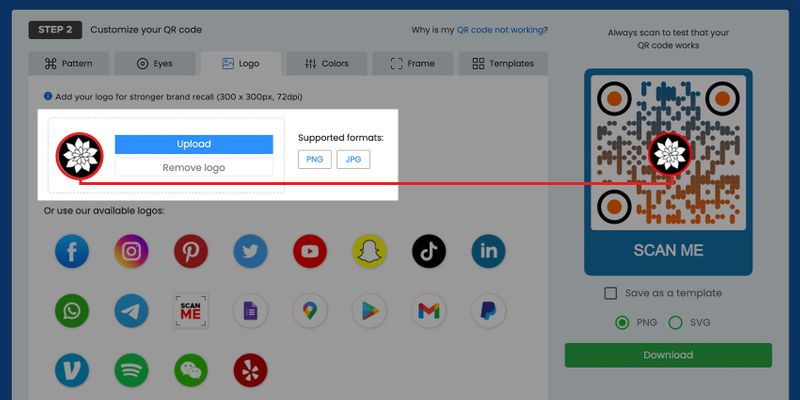This screenshot has height=400, width=800.
Task: Choose the Google Play logo
Action: coord(369,311)
